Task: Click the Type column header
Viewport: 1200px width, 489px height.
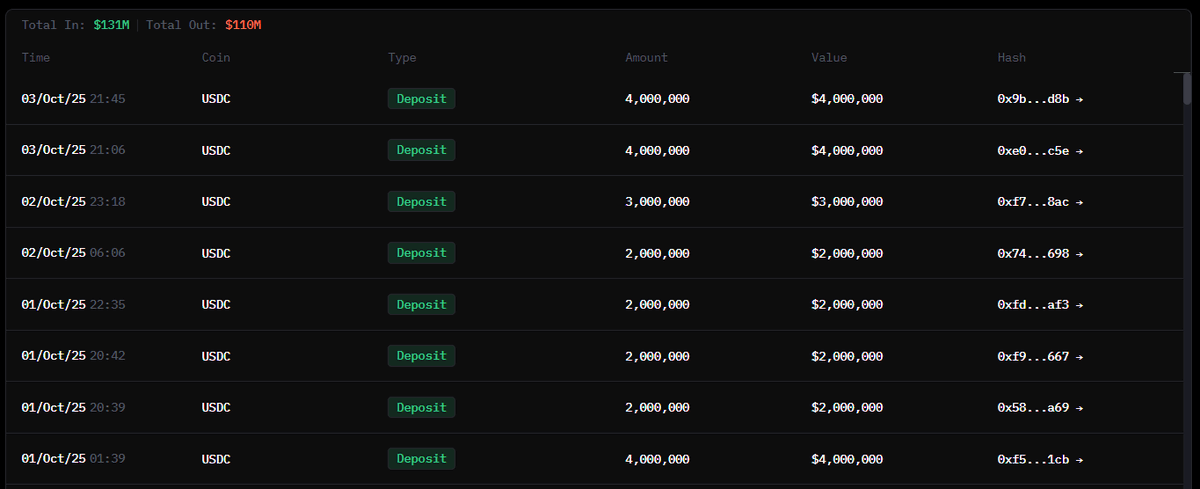Action: pyautogui.click(x=403, y=58)
